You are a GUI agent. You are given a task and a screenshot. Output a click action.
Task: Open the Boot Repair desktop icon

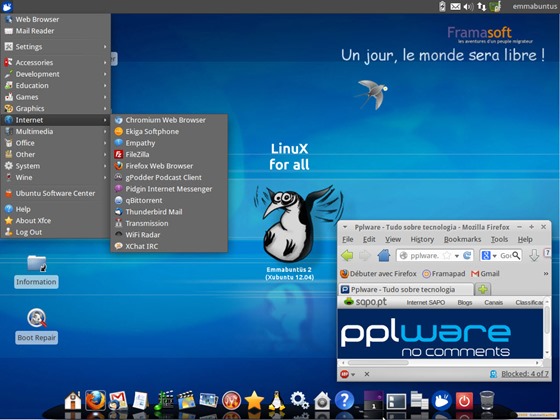36,325
